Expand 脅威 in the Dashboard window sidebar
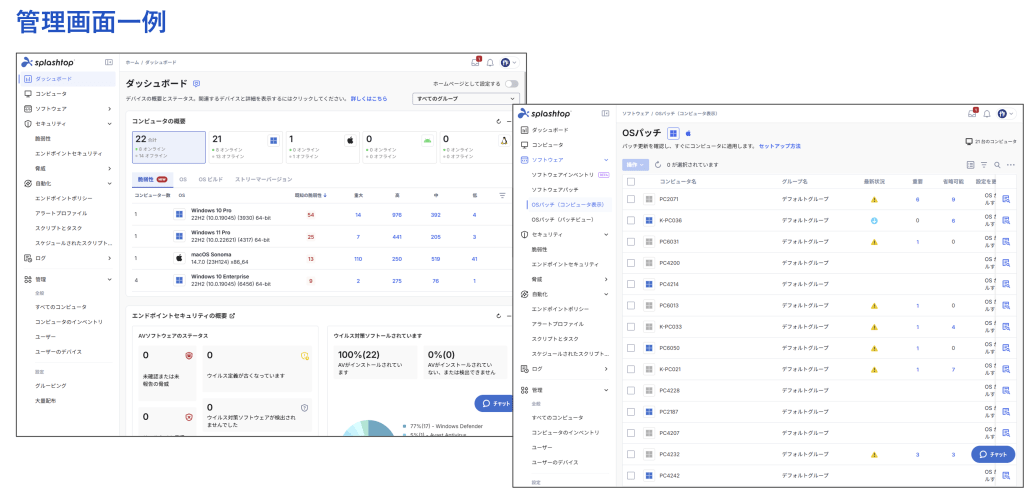1024x488 pixels. pos(110,169)
